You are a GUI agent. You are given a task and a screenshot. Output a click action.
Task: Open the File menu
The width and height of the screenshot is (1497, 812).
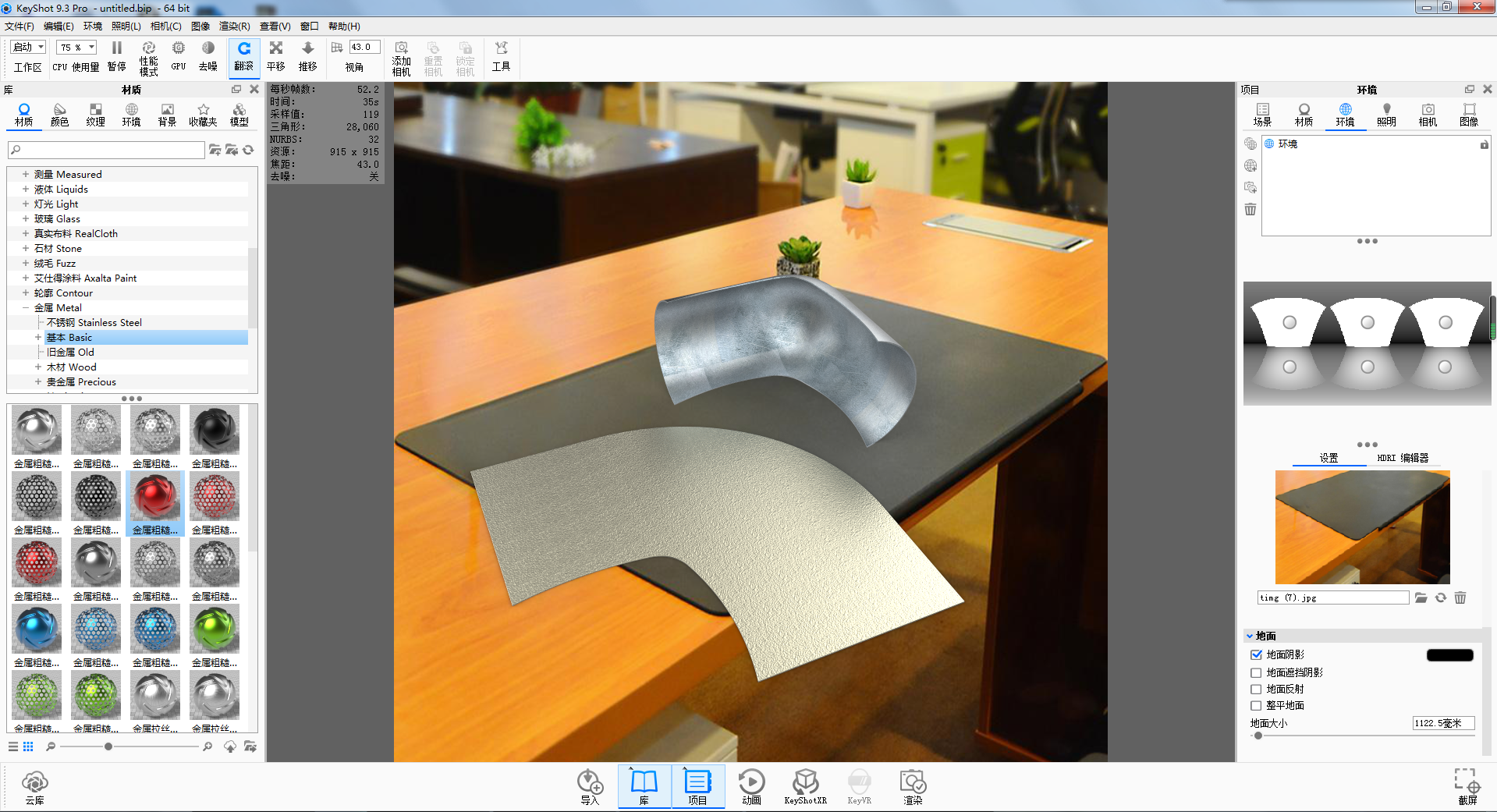click(20, 27)
